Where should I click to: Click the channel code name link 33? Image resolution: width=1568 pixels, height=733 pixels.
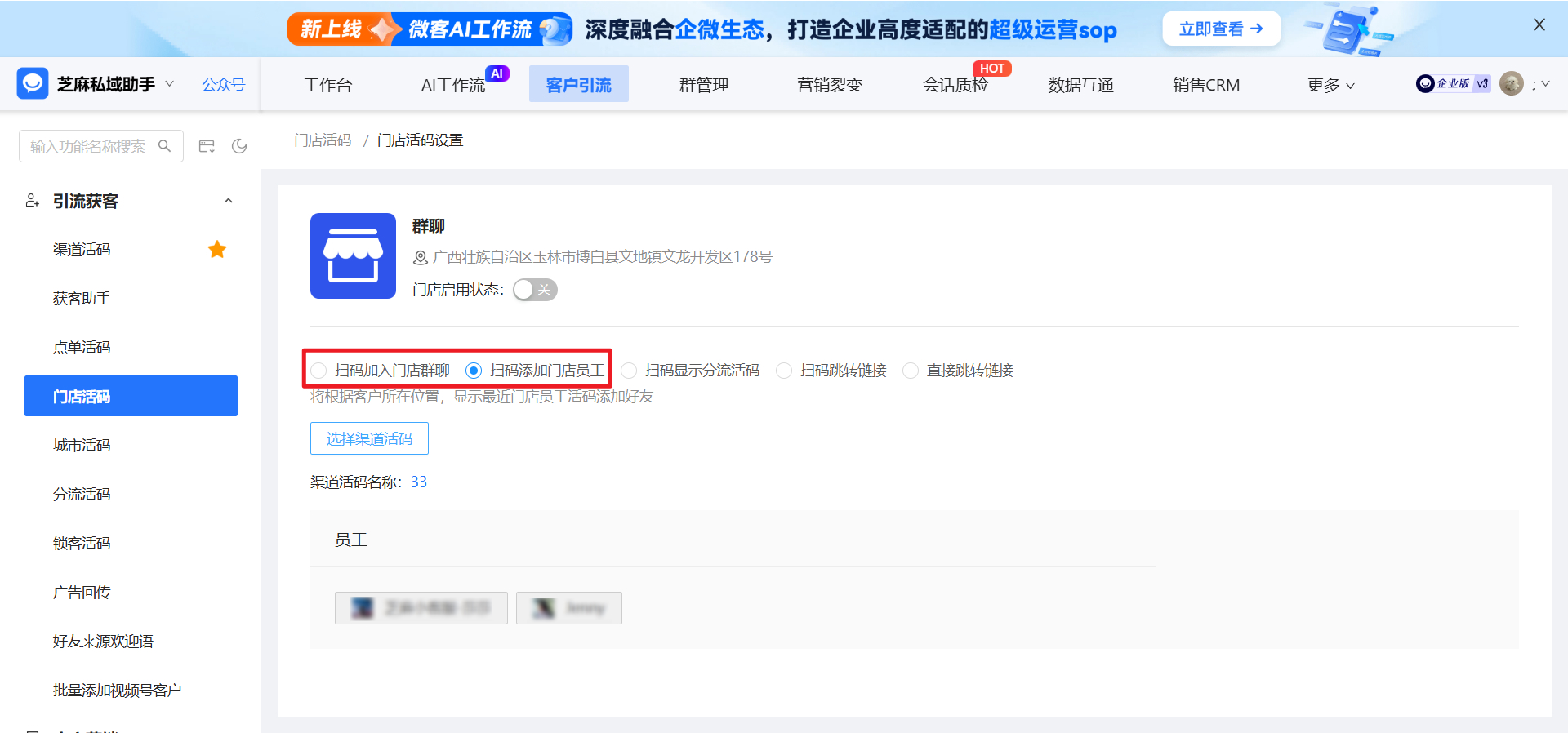(419, 482)
